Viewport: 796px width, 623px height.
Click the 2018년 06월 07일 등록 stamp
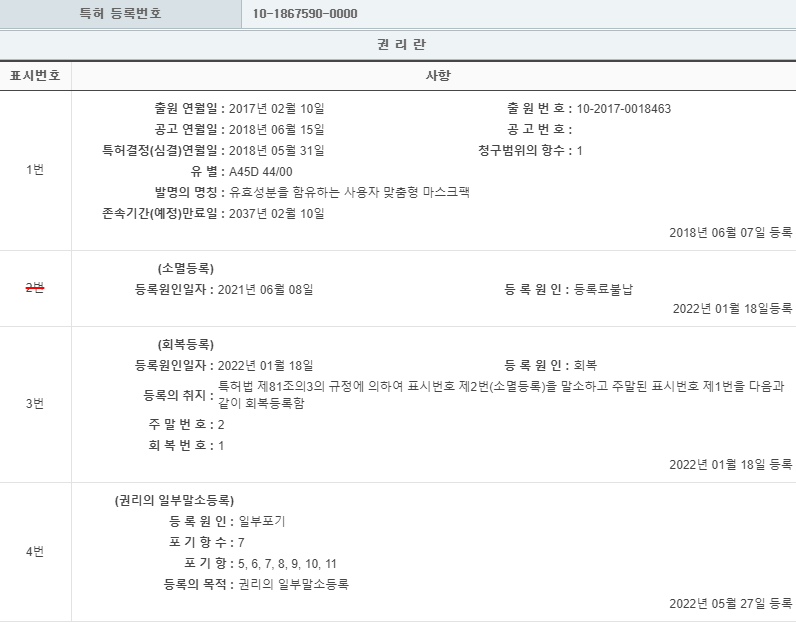pos(730,233)
